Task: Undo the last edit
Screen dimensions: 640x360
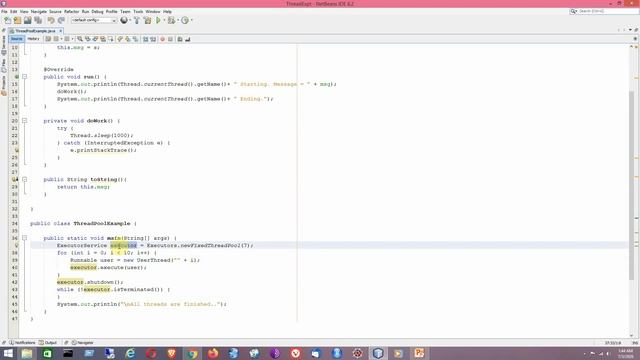Action: (51, 20)
